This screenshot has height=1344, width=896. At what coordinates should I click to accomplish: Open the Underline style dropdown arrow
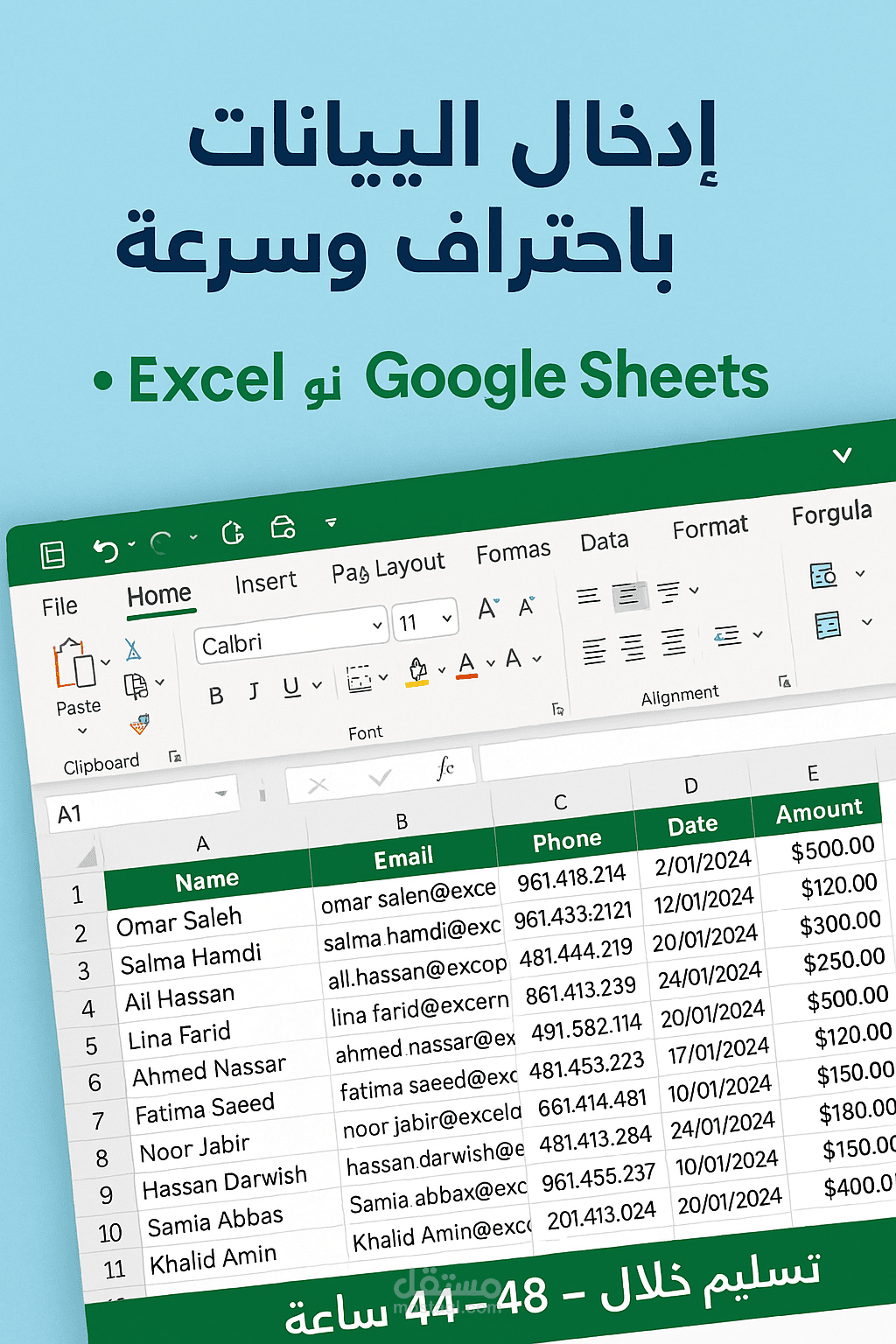tap(317, 685)
